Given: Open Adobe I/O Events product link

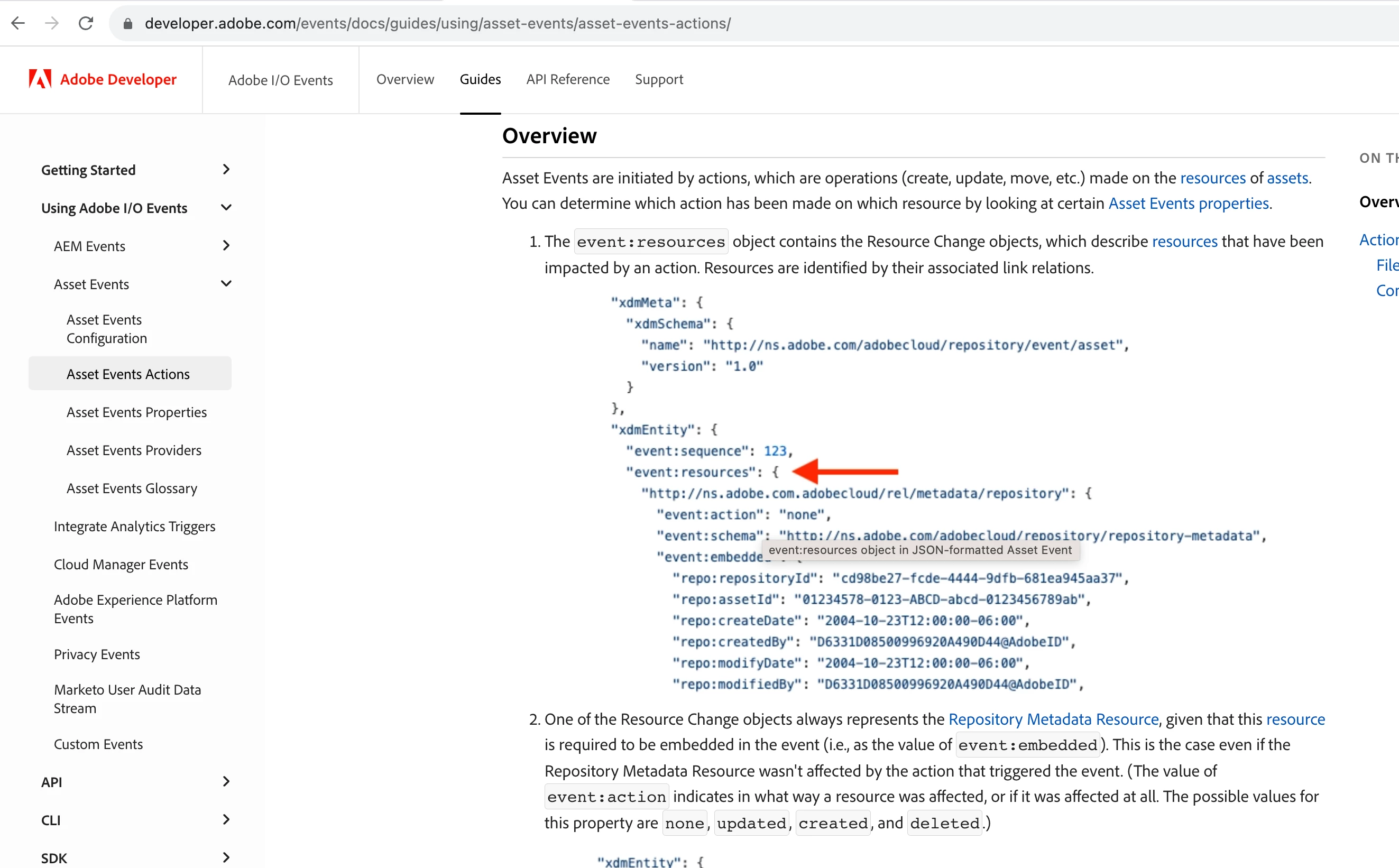Looking at the screenshot, I should (280, 80).
